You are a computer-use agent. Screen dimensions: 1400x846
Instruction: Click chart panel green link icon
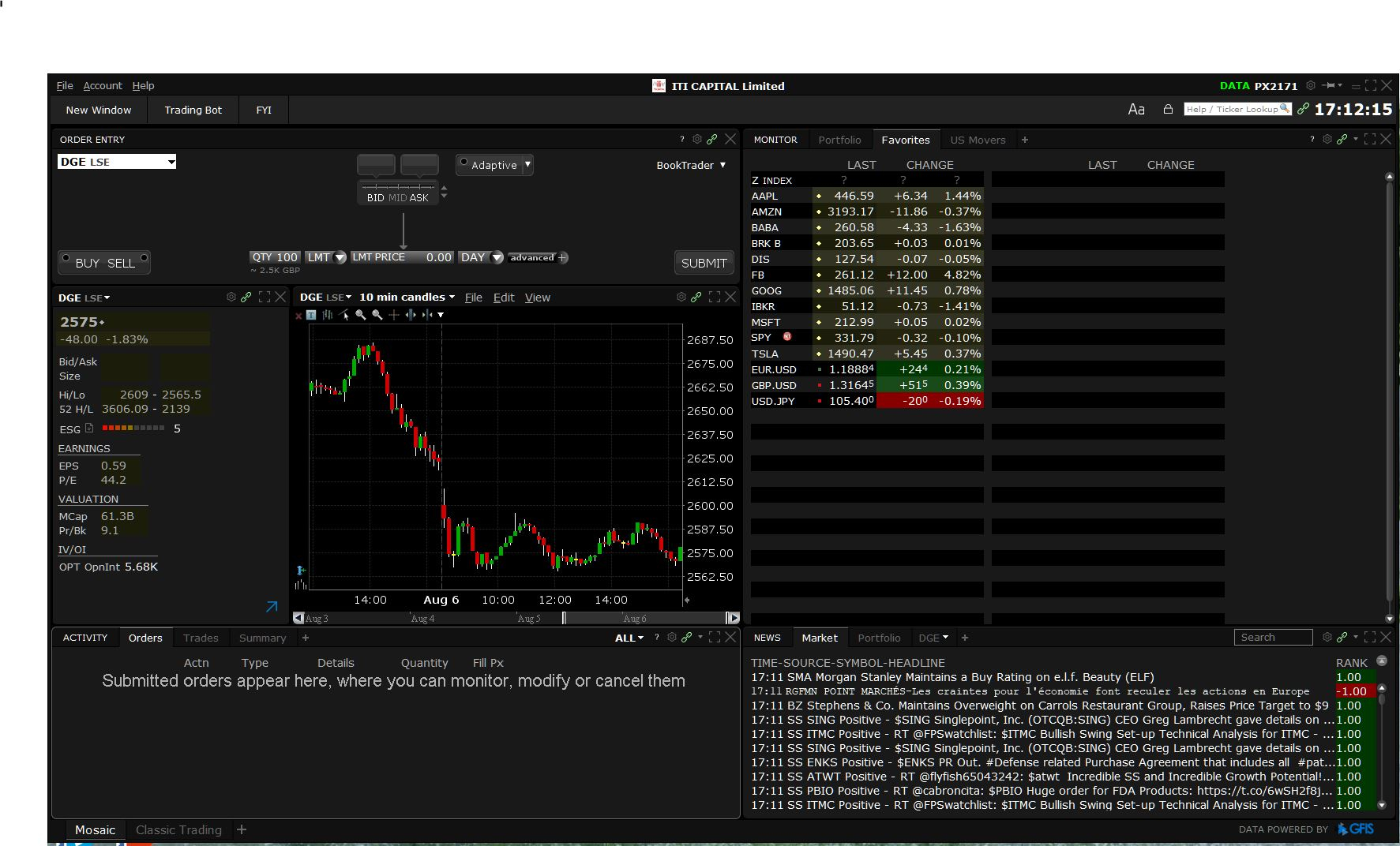[x=696, y=297]
